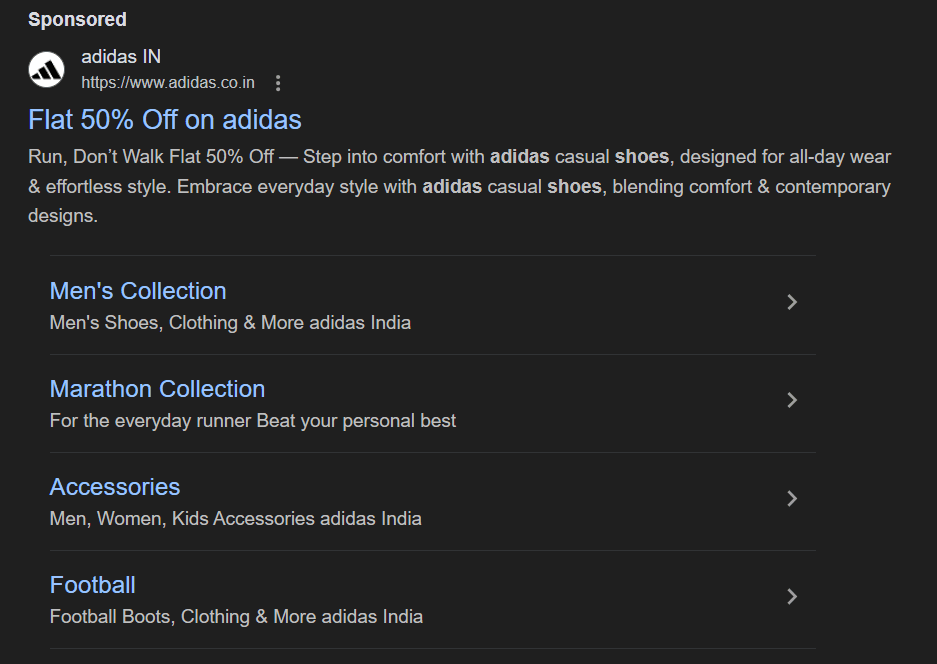Click the chevron beside Football
Screen dimensions: 937x664
point(792,596)
